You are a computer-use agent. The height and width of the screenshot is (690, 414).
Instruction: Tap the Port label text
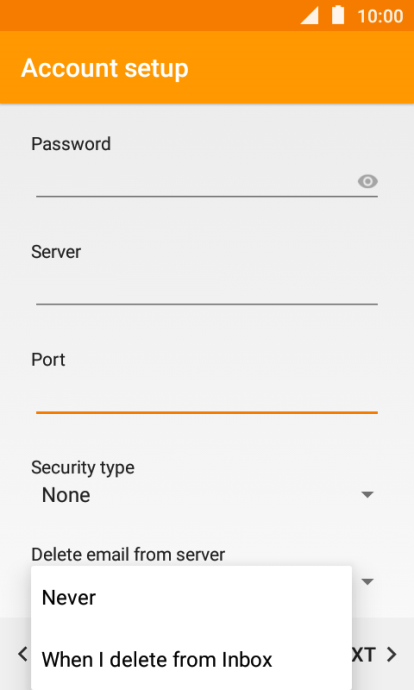tap(48, 360)
